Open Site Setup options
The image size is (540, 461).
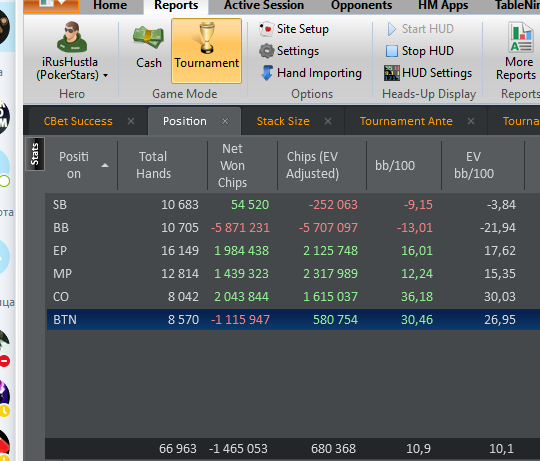tap(294, 29)
